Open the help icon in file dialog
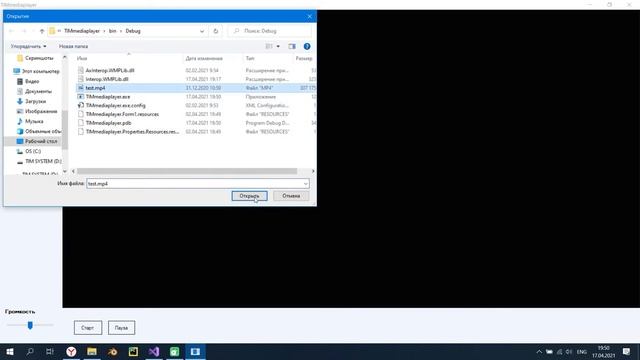Image resolution: width=640 pixels, height=360 pixels. 307,47
